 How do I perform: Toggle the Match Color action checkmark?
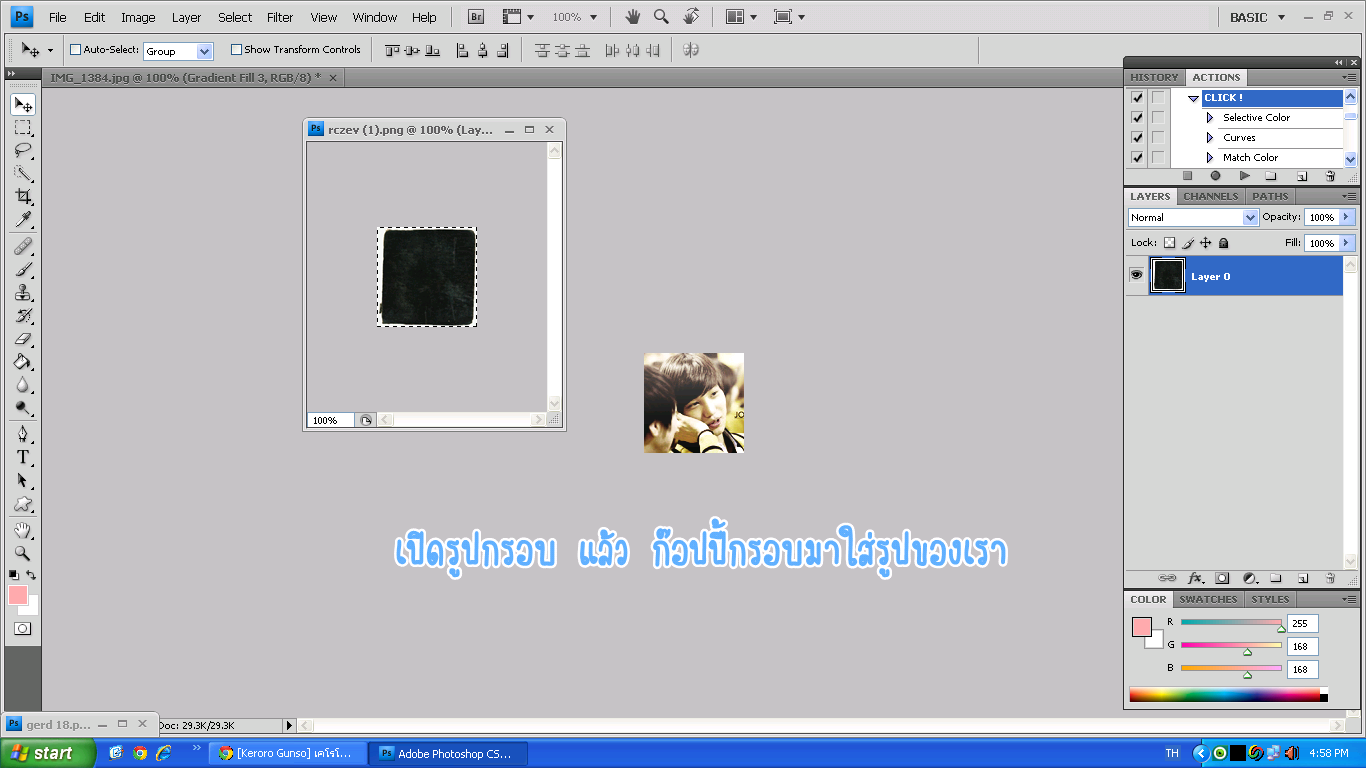1137,158
